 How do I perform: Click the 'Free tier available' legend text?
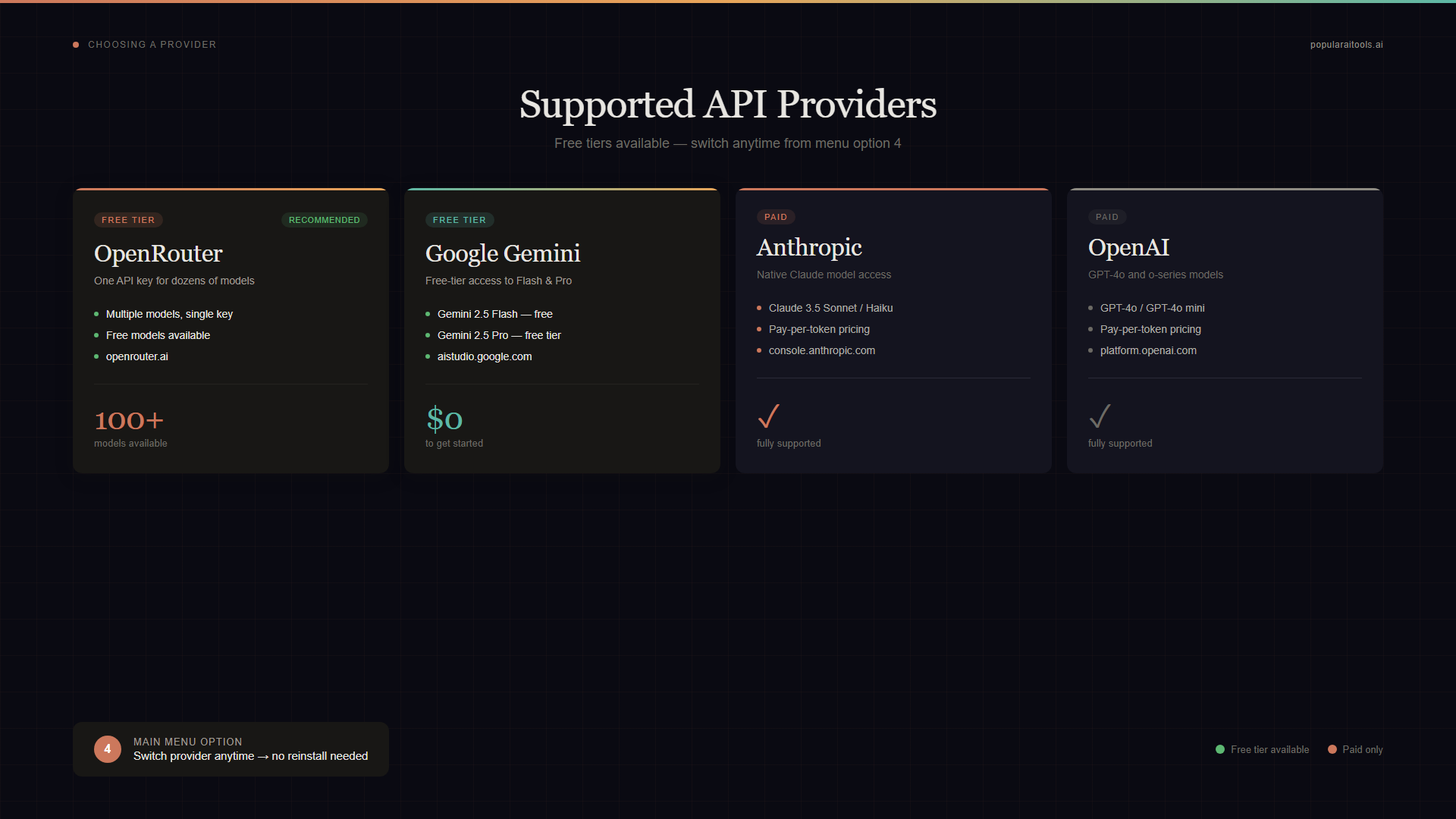[x=1270, y=749]
